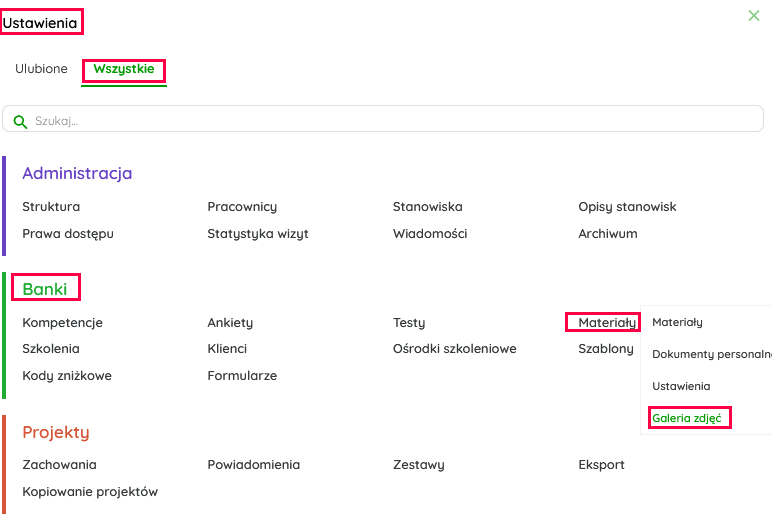The width and height of the screenshot is (772, 515).
Task: Open Ośrodki szkoleniowe link
Action: (x=454, y=349)
